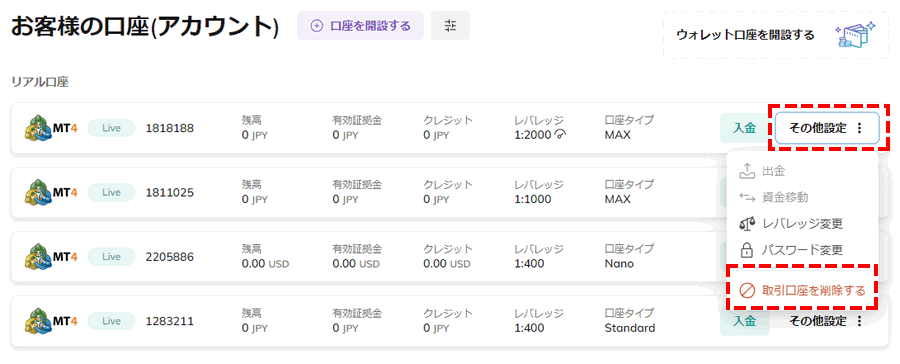
Task: Click the lock icon for パスワード変更
Action: tap(746, 250)
